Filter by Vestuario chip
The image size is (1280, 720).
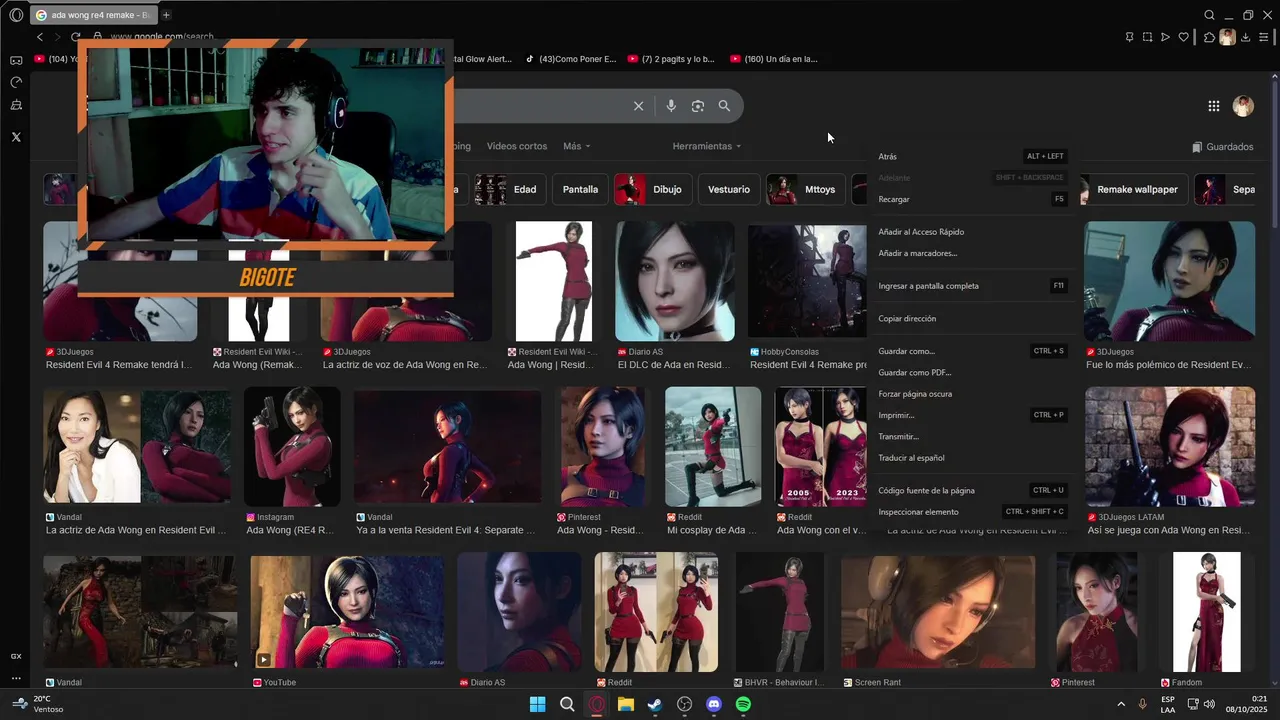pos(729,189)
